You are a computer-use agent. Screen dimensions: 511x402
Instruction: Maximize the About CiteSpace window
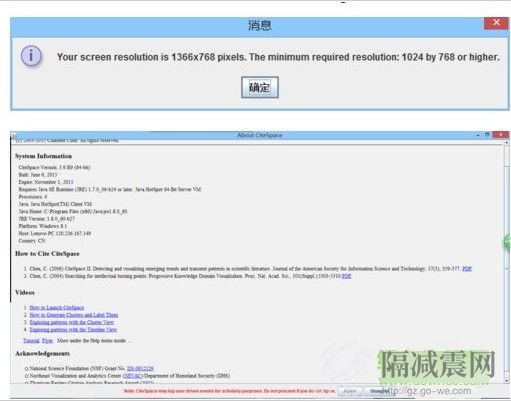pyautogui.click(x=487, y=135)
